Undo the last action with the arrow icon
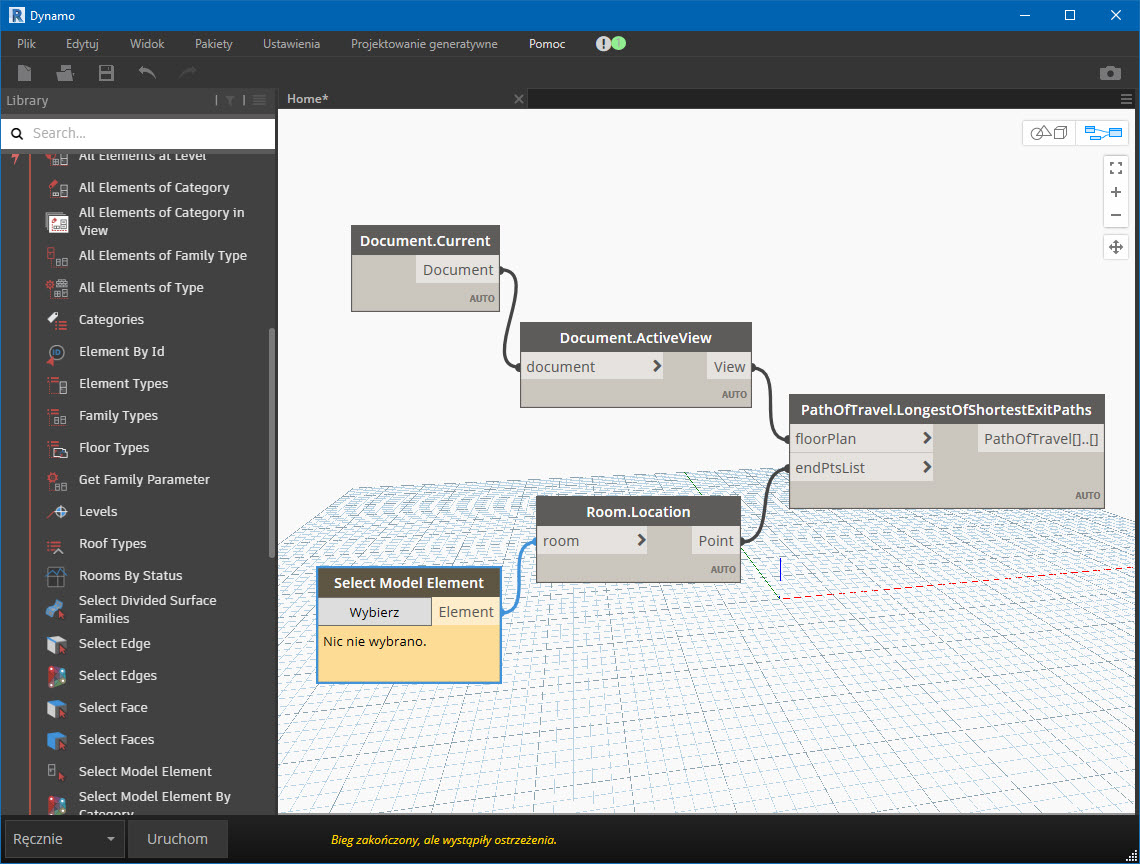This screenshot has width=1140, height=864. coord(147,73)
